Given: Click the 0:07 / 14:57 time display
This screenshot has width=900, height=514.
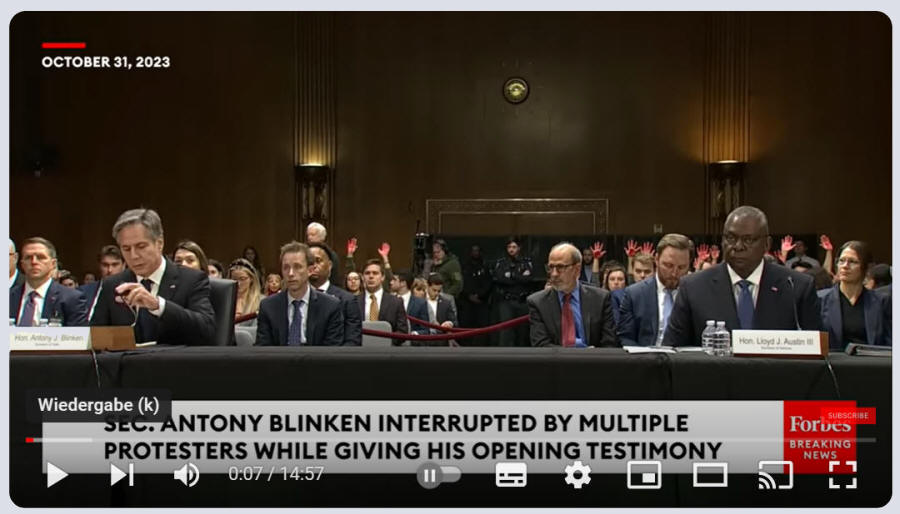Looking at the screenshot, I should click(276, 474).
